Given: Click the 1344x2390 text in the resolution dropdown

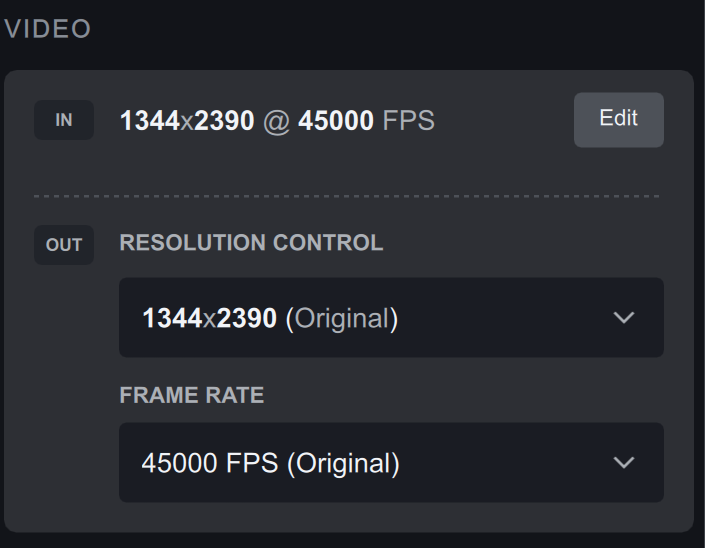Looking at the screenshot, I should [209, 319].
